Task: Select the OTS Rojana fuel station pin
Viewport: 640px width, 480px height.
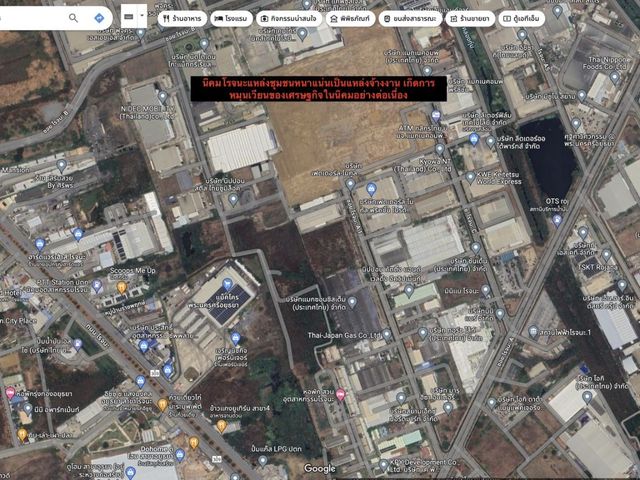Action: coord(557,221)
